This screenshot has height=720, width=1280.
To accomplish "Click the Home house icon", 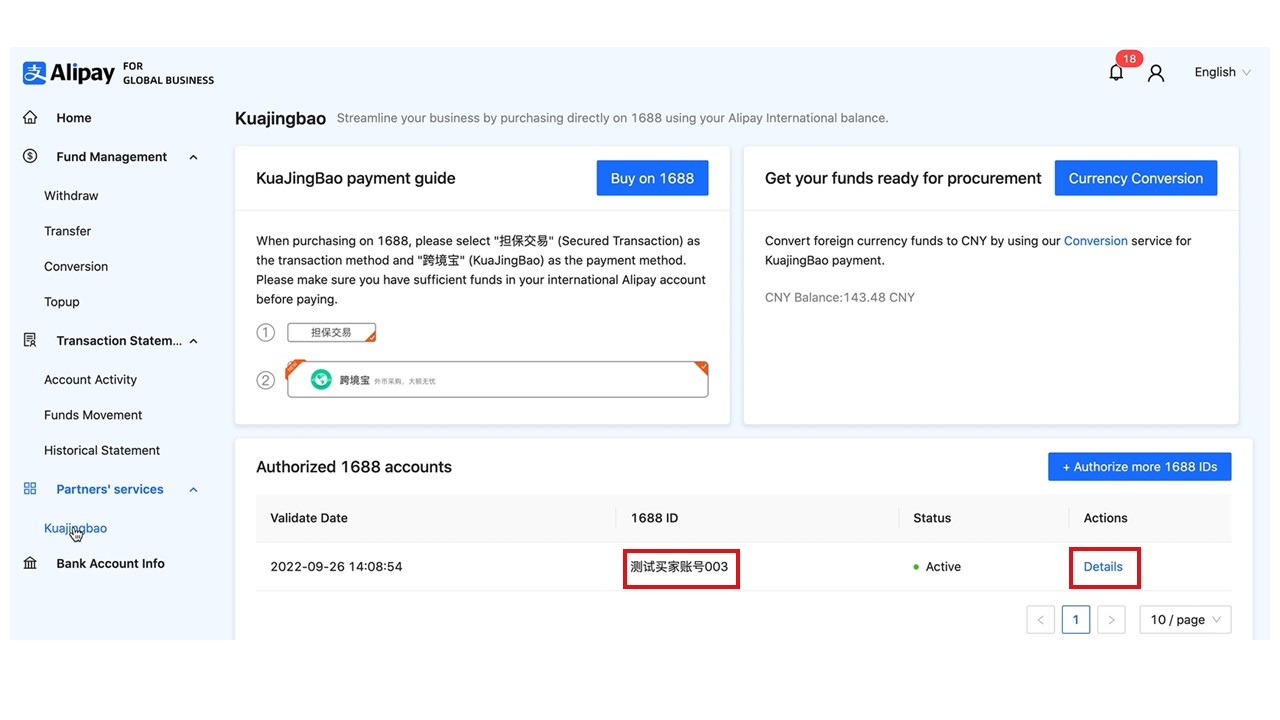I will [30, 118].
